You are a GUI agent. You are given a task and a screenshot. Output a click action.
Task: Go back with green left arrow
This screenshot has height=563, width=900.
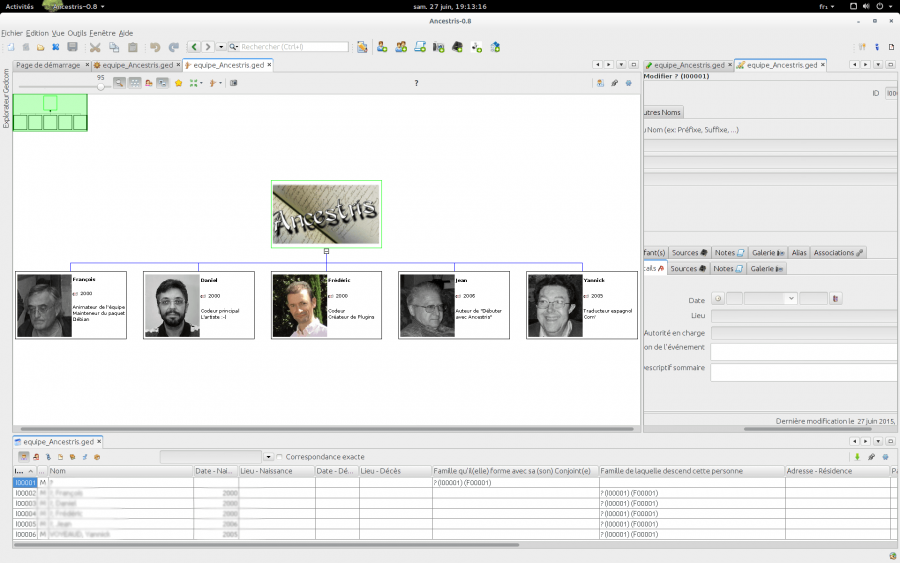point(194,47)
